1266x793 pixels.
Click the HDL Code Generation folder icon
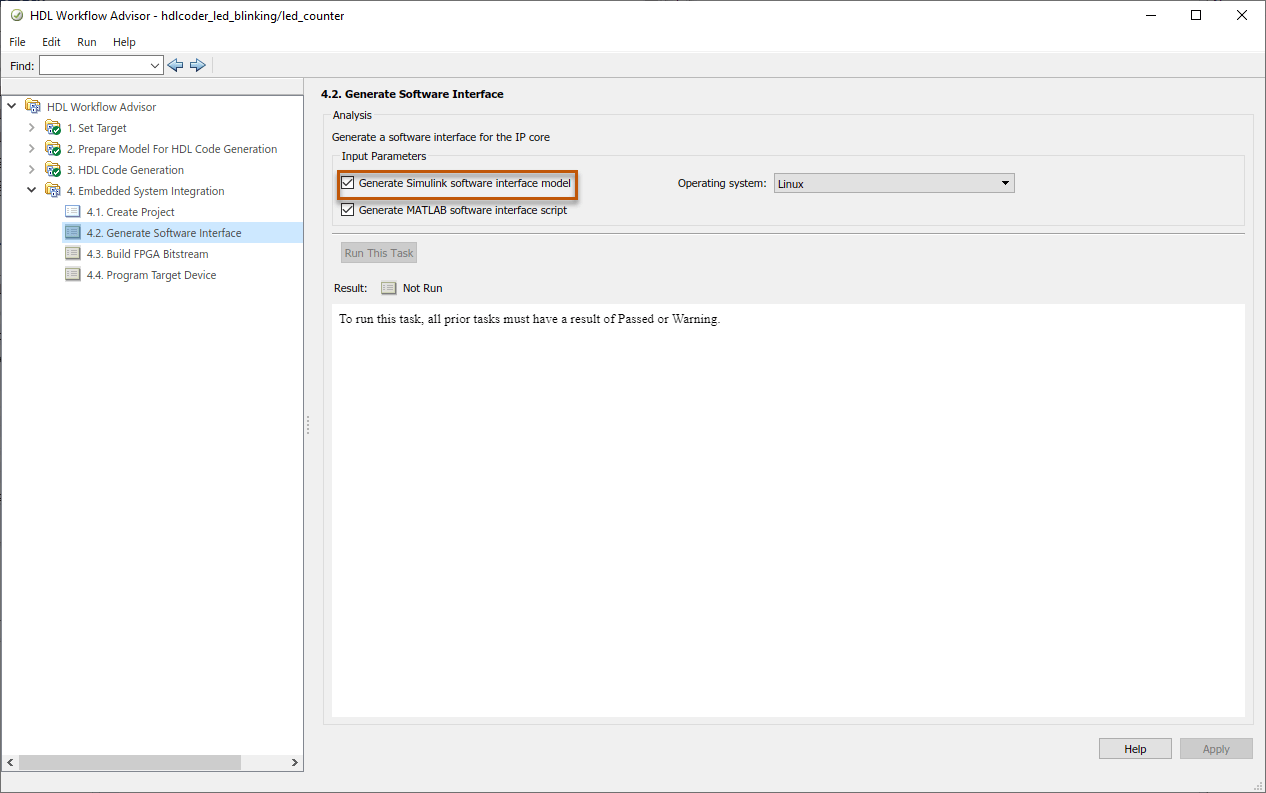(53, 170)
